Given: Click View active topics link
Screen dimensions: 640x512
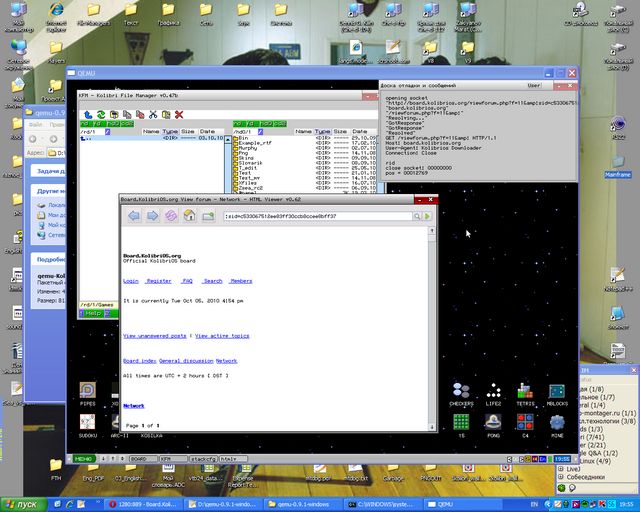Looking at the screenshot, I should [222, 336].
